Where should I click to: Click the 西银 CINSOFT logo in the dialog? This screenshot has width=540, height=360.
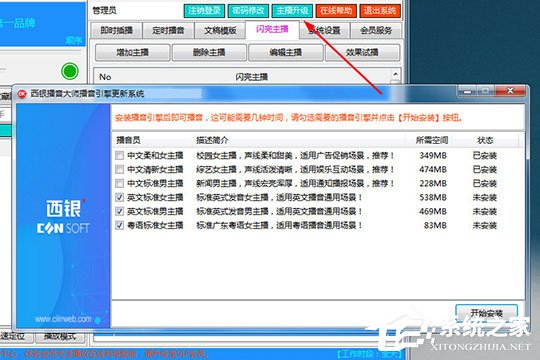[x=63, y=217]
